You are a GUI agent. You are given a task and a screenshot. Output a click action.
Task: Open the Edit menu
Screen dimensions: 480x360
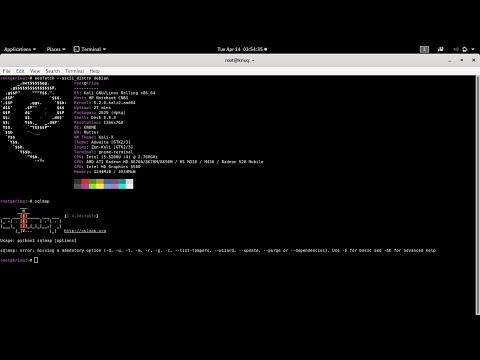[20, 71]
